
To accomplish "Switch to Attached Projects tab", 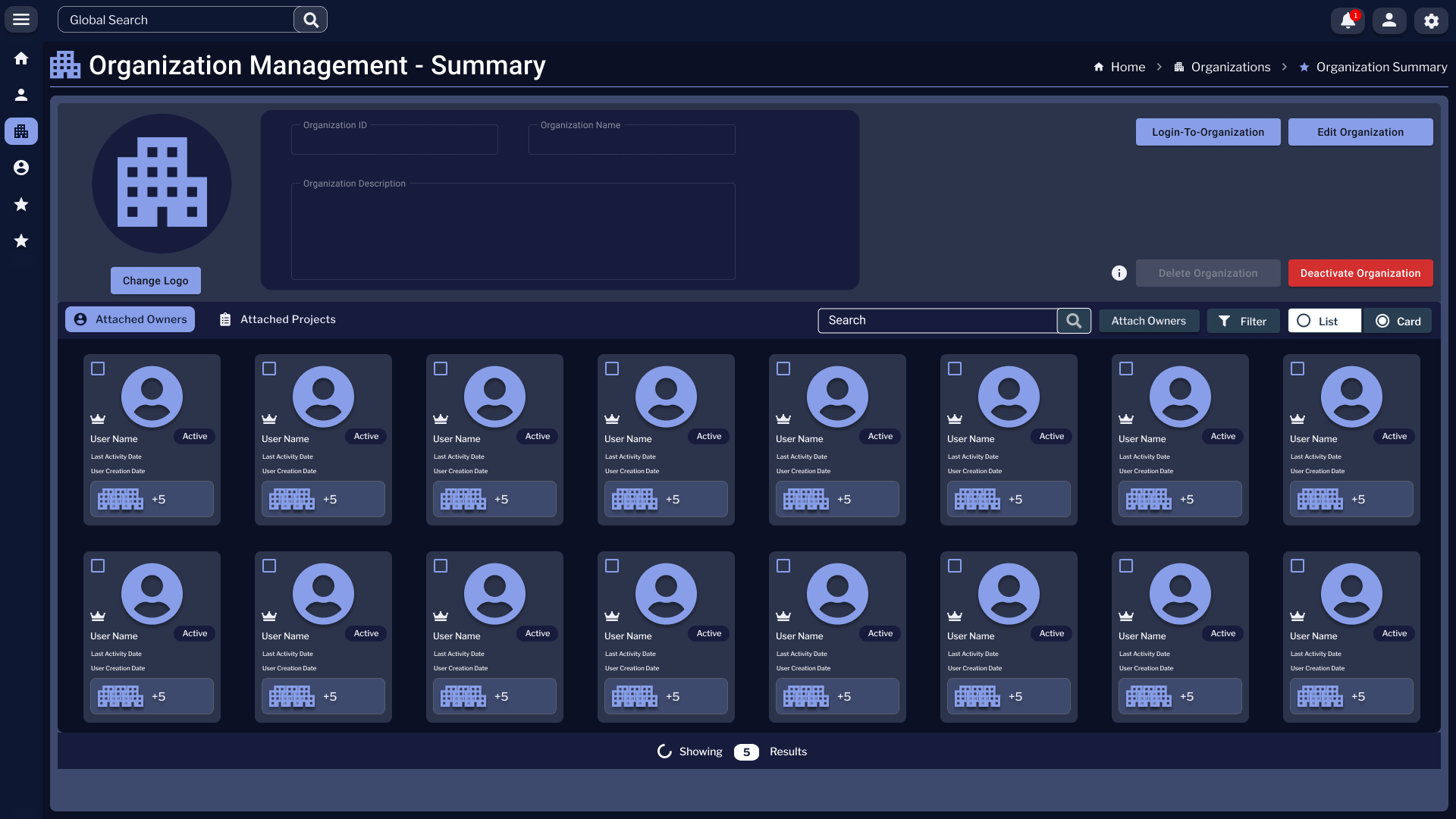I will coord(278,319).
